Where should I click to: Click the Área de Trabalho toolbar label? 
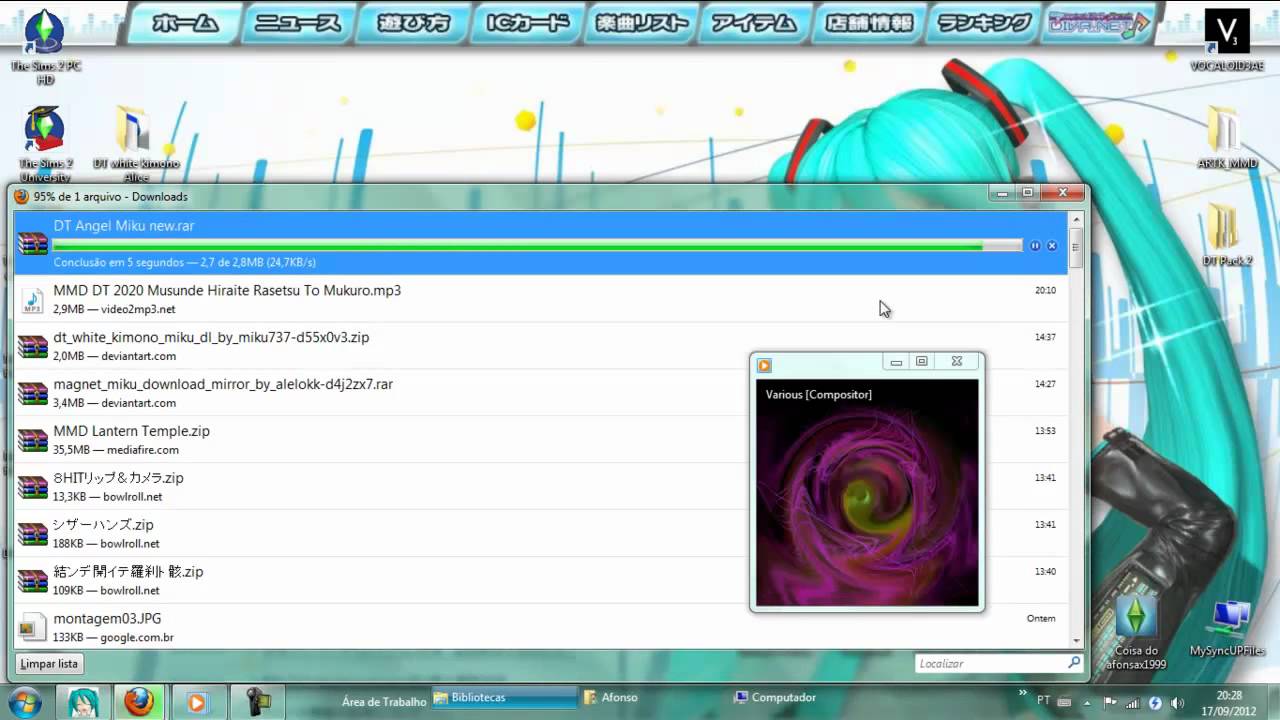(x=384, y=702)
